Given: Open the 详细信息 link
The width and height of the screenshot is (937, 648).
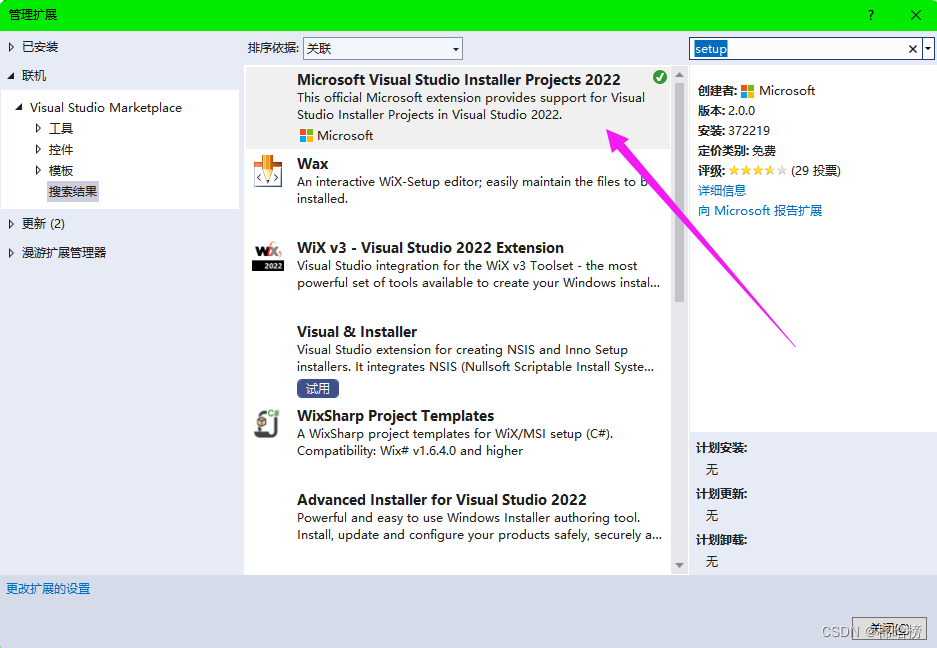Looking at the screenshot, I should [x=722, y=191].
